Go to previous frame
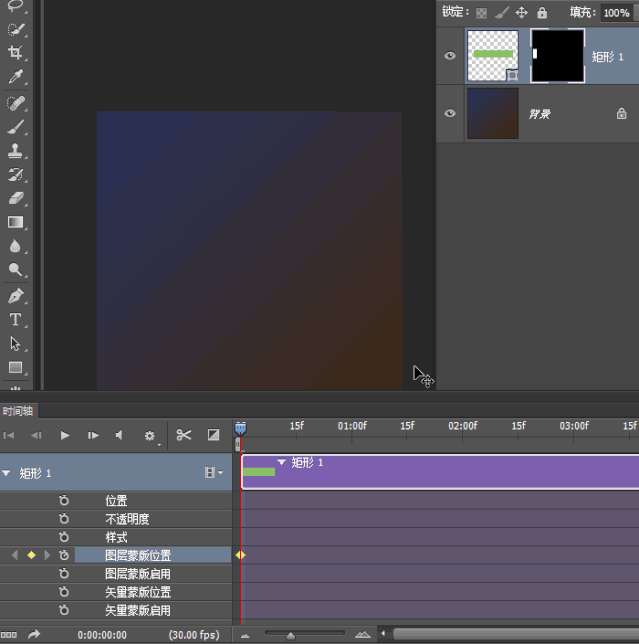The image size is (639, 644). click(x=36, y=435)
